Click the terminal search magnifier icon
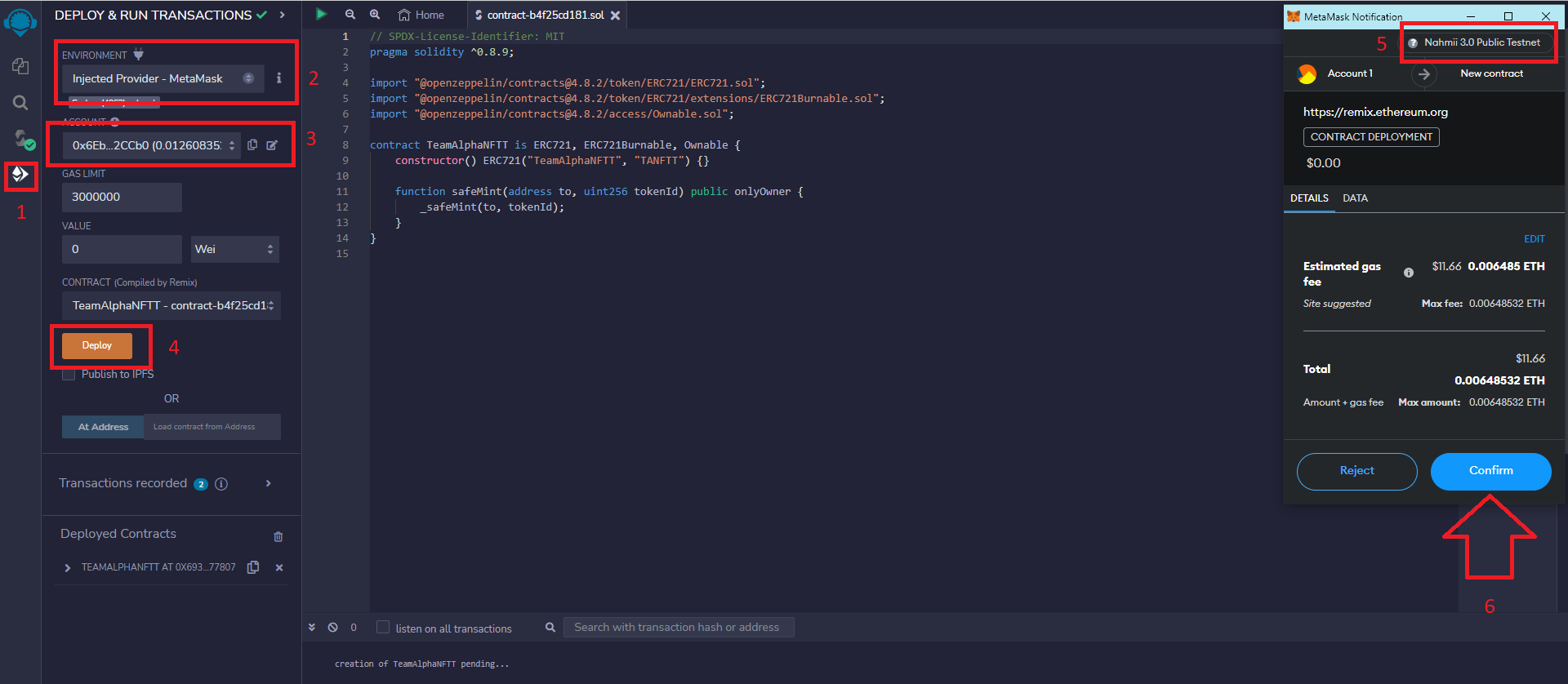 [550, 628]
